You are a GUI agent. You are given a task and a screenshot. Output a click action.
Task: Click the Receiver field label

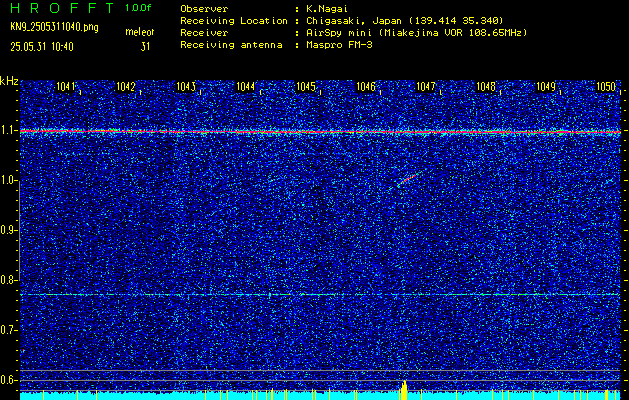(204, 33)
